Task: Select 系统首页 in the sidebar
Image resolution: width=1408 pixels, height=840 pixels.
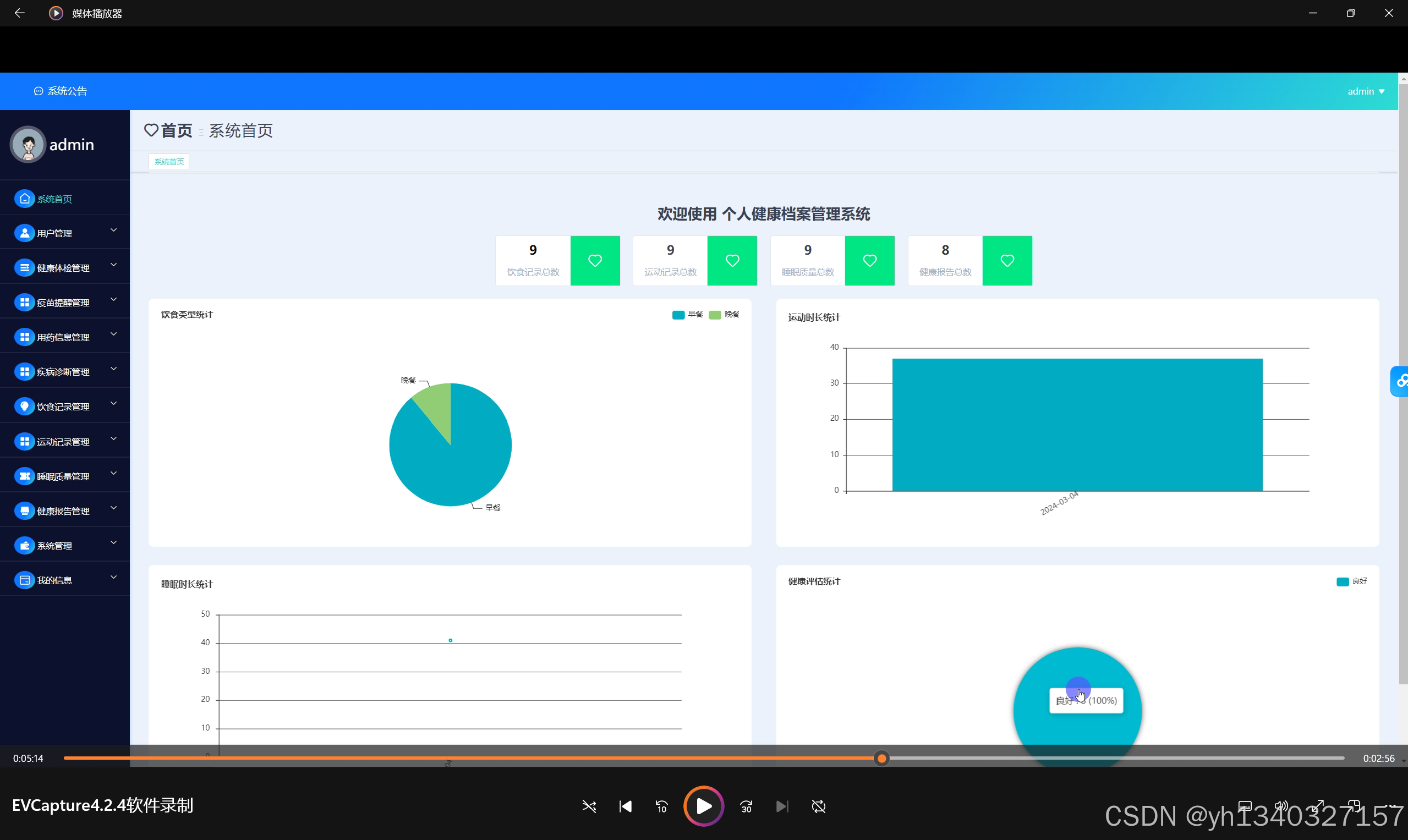Action: coord(54,199)
